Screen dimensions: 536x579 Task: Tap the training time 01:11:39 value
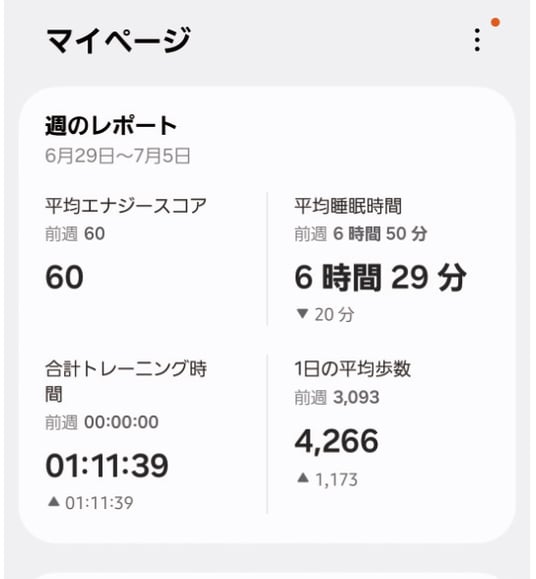click(x=107, y=466)
